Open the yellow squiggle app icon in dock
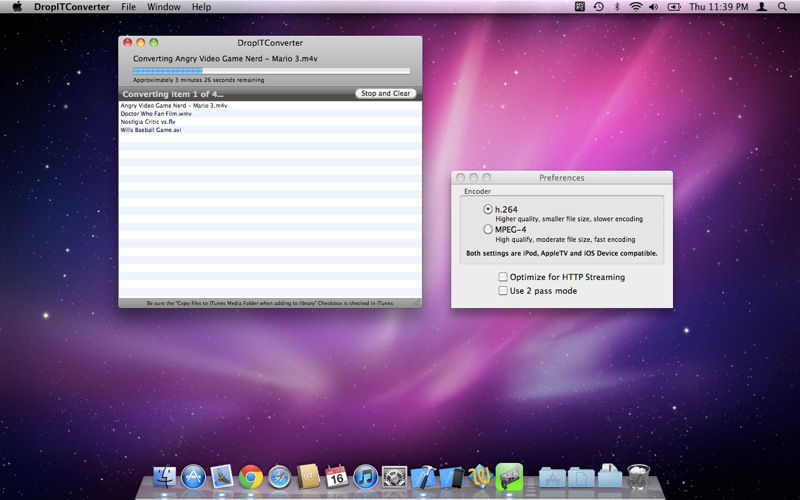This screenshot has width=800, height=500. pyautogui.click(x=480, y=477)
